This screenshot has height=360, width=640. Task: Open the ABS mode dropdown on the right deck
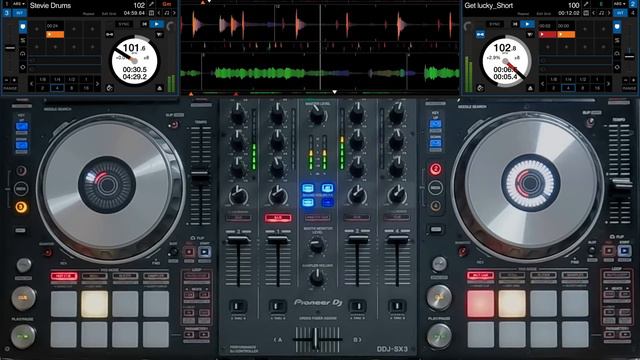[x=620, y=4]
